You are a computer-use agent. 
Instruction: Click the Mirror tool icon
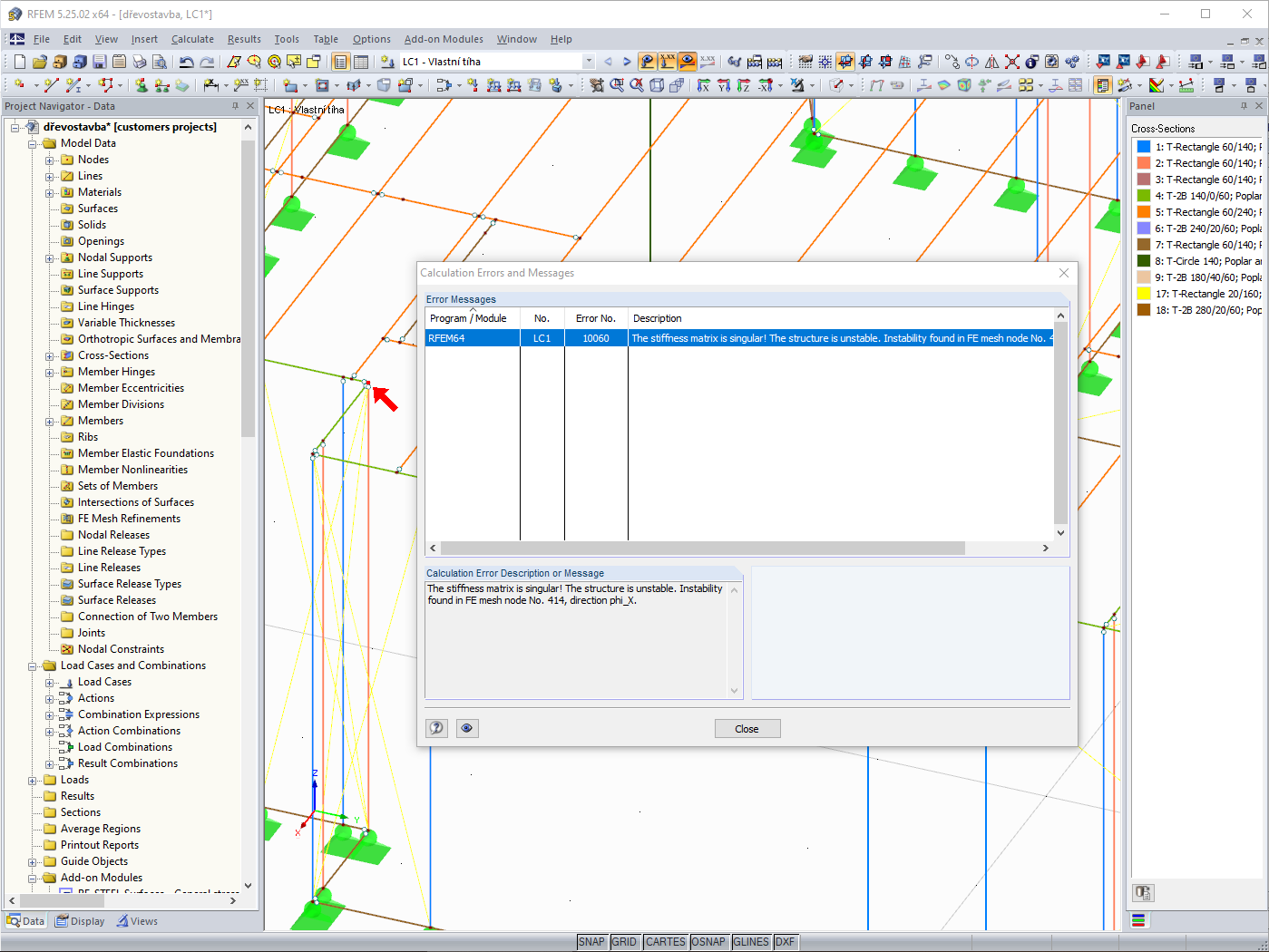[992, 62]
